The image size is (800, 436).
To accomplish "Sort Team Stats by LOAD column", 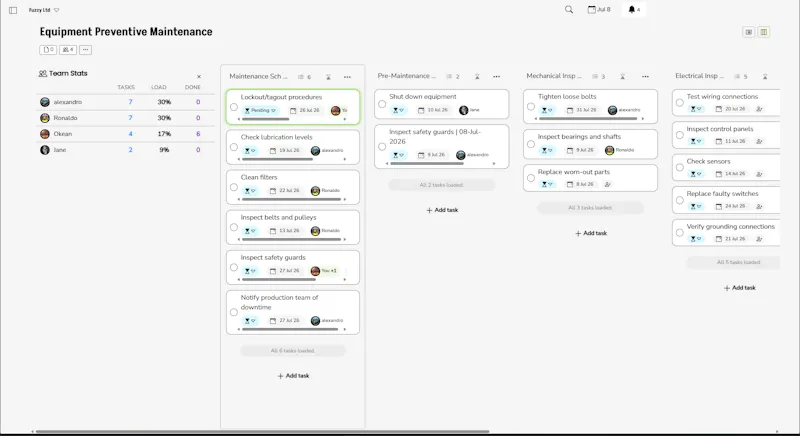I will (x=159, y=87).
